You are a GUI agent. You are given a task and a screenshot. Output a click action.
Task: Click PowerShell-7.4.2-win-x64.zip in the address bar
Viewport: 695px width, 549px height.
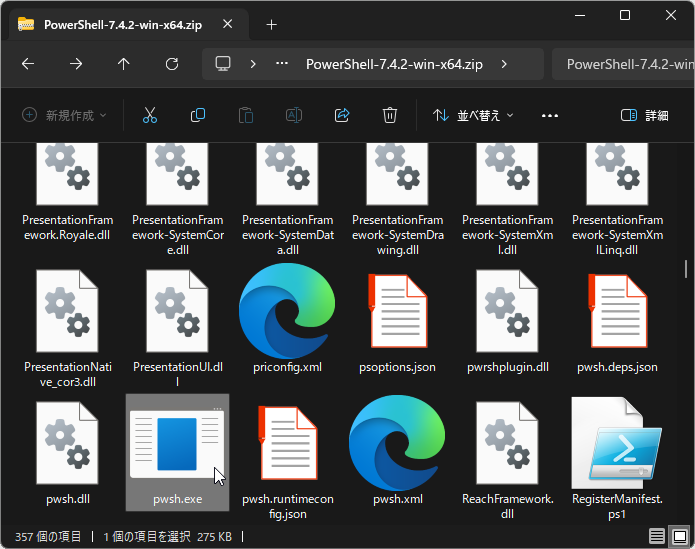click(x=394, y=64)
